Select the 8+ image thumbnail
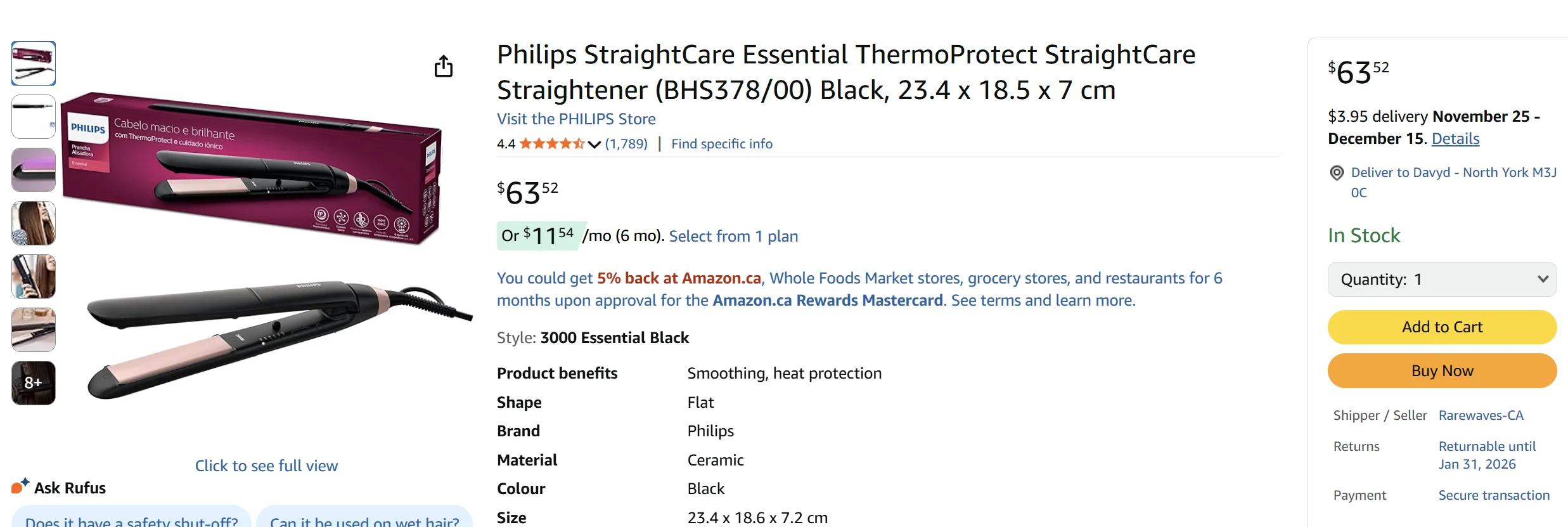The image size is (1568, 527). coord(33,382)
